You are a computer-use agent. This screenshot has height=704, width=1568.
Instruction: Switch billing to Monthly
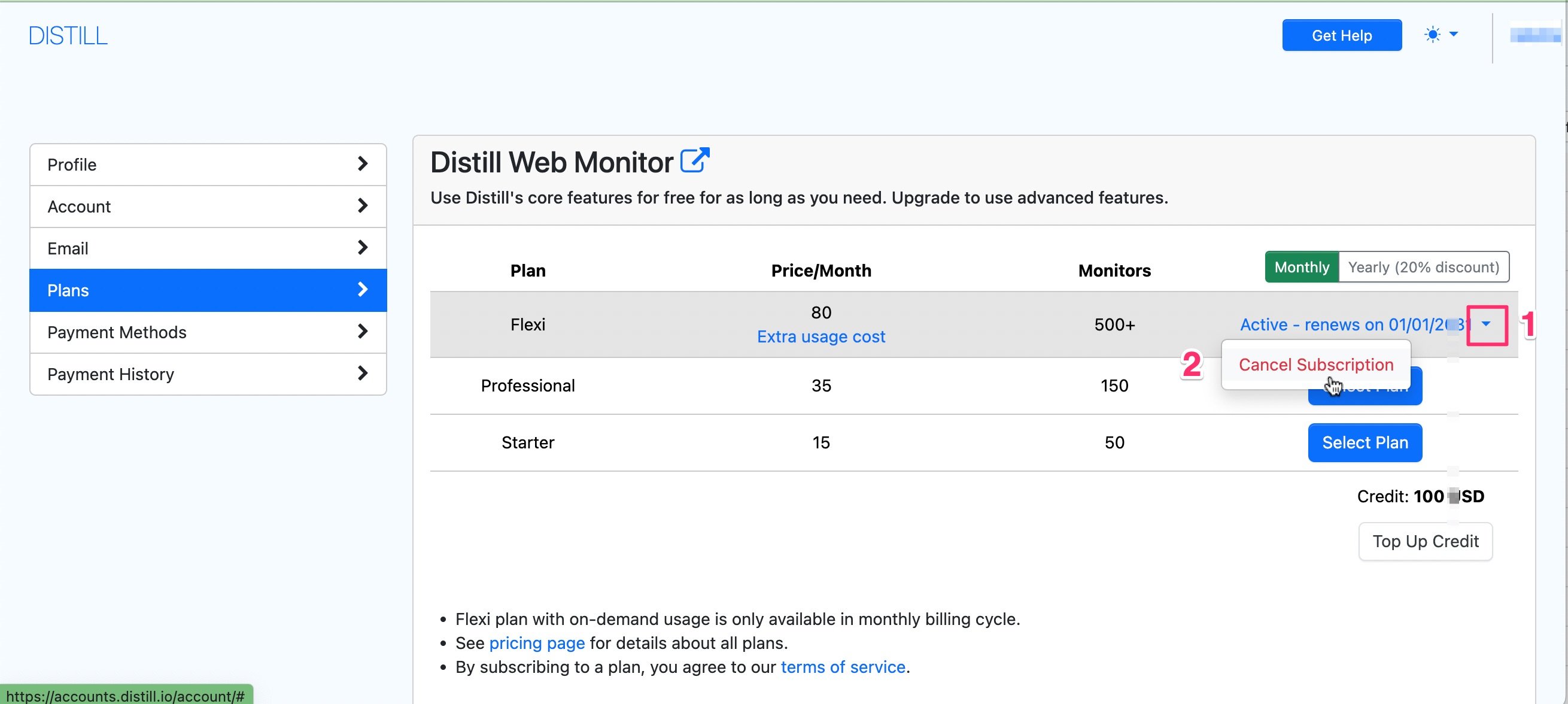coord(1302,268)
